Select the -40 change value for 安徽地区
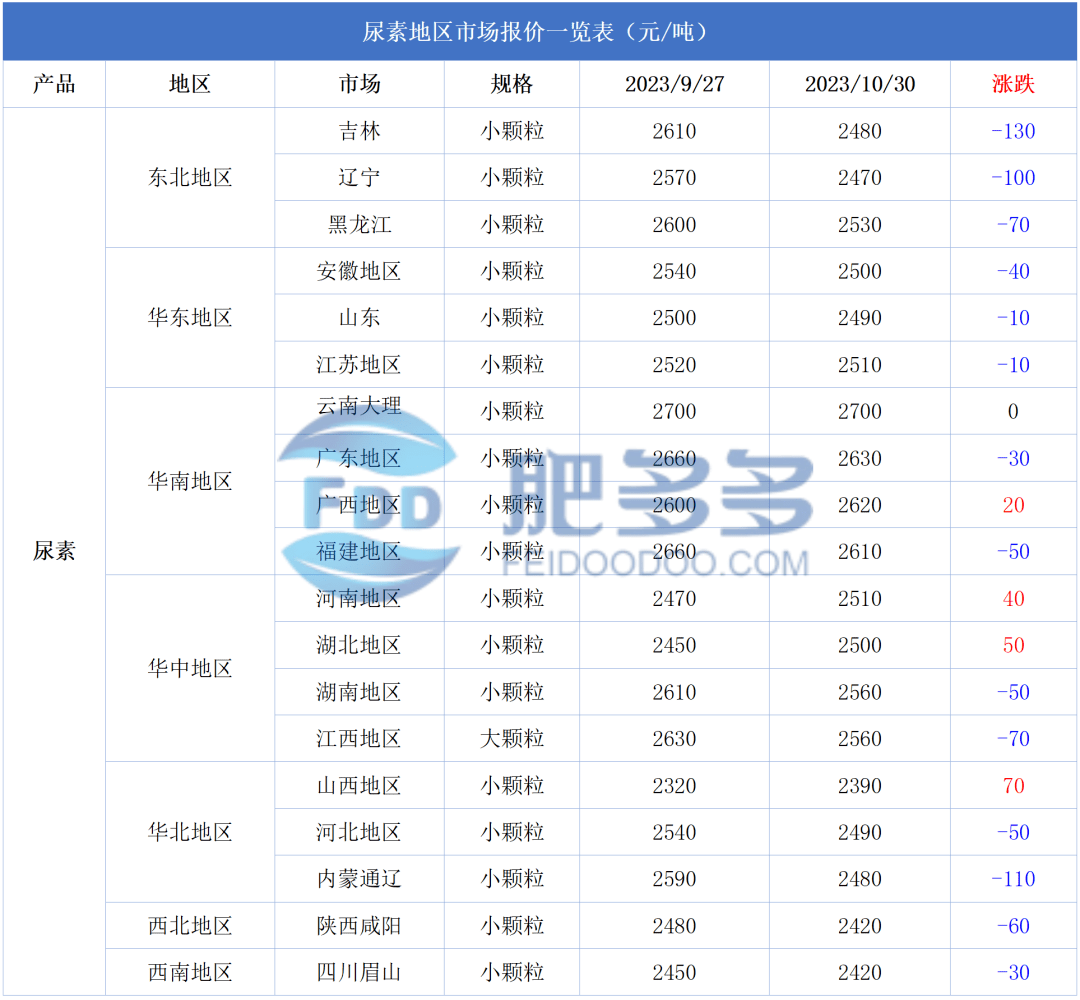The height and width of the screenshot is (1000, 1080). coord(1013,271)
